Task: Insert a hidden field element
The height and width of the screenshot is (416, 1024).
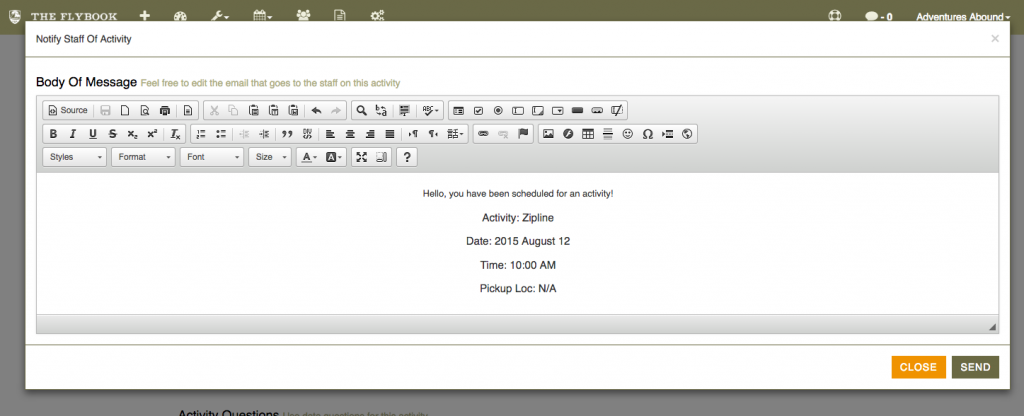Action: coord(617,110)
